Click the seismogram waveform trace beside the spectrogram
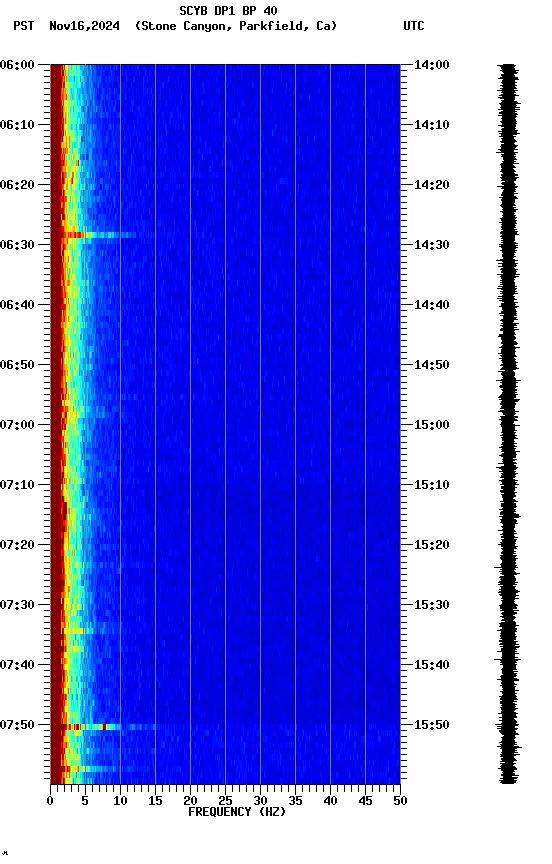This screenshot has height=864, width=552. (x=508, y=424)
